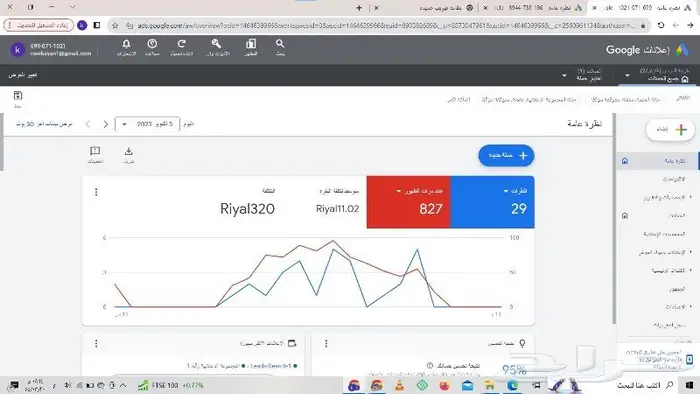Click the download icon above the chart
Image resolution: width=700 pixels, height=394 pixels.
pyautogui.click(x=129, y=151)
